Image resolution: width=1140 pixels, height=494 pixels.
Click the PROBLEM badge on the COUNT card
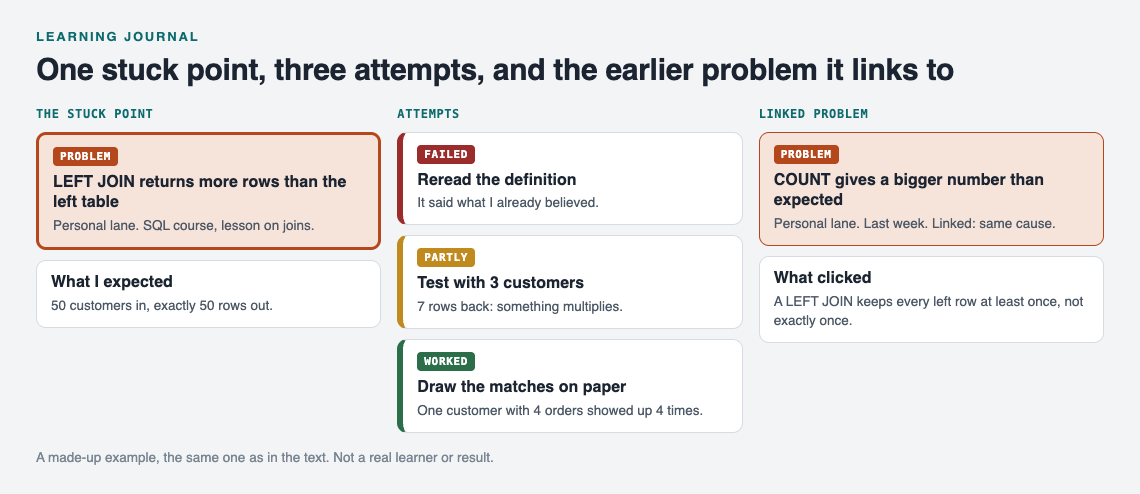806,154
